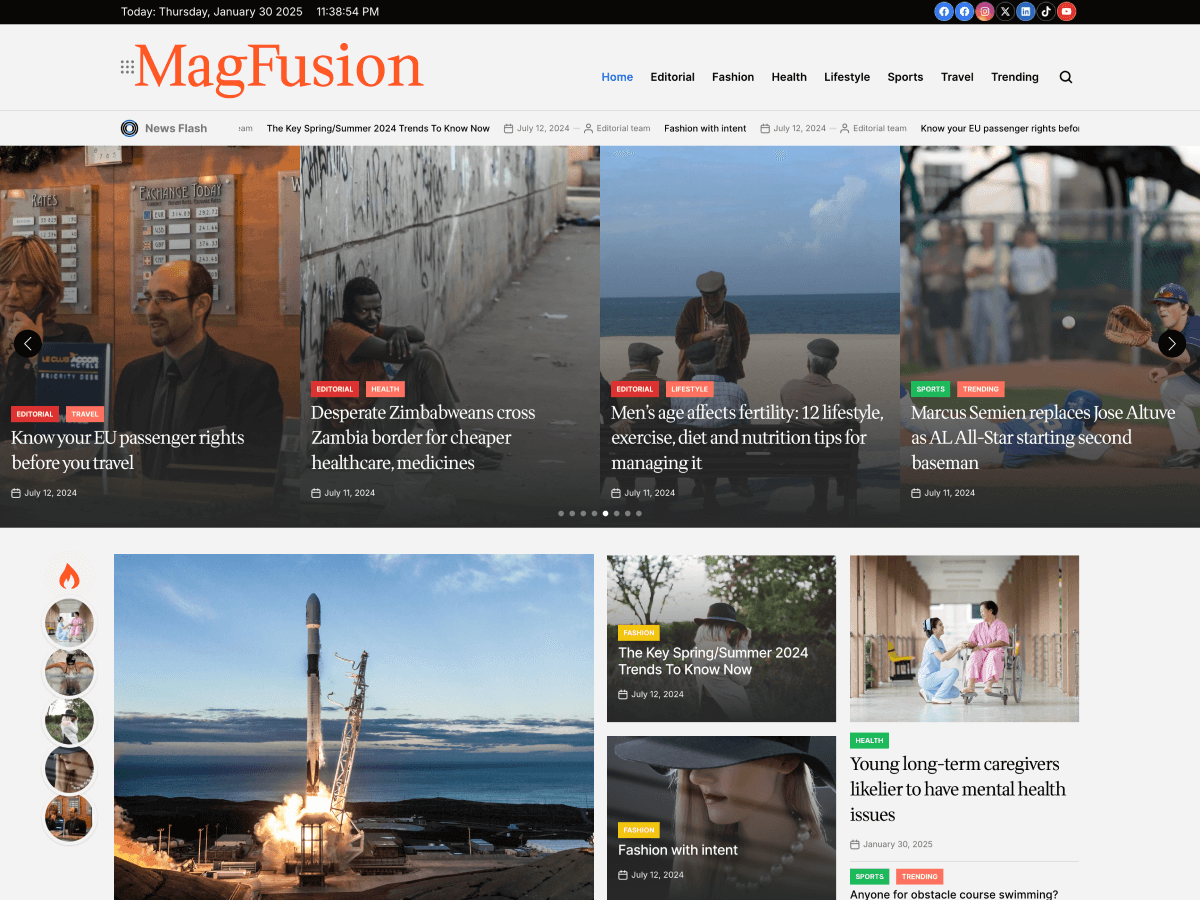Open the Instagram icon in the header
This screenshot has width=1200, height=900.
(985, 11)
